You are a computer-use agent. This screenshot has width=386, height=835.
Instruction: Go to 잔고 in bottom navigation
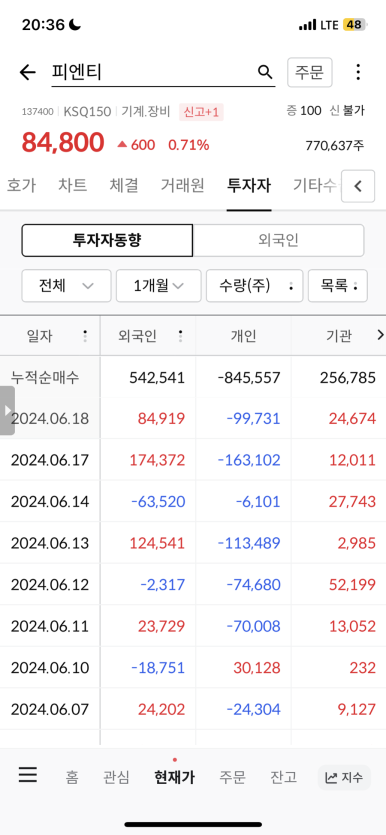click(x=283, y=777)
